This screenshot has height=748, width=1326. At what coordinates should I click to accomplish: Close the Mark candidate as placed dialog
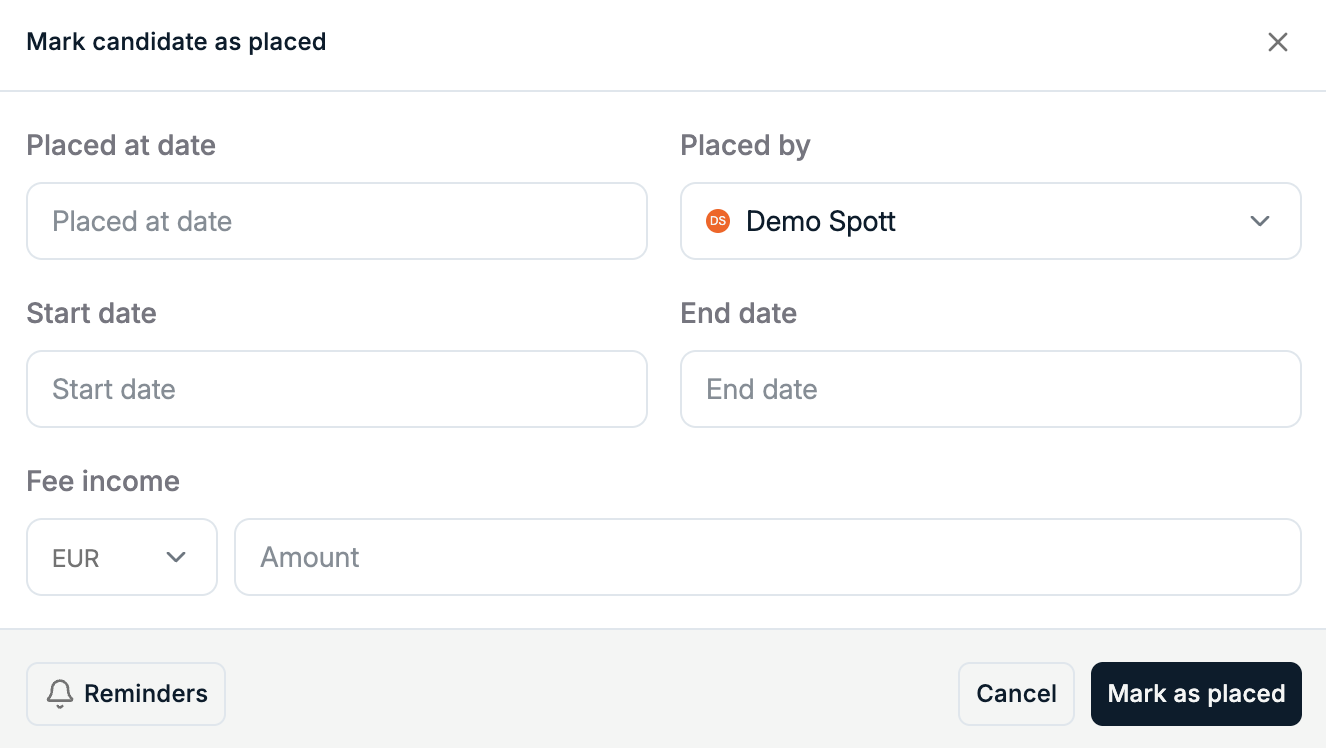click(1277, 42)
